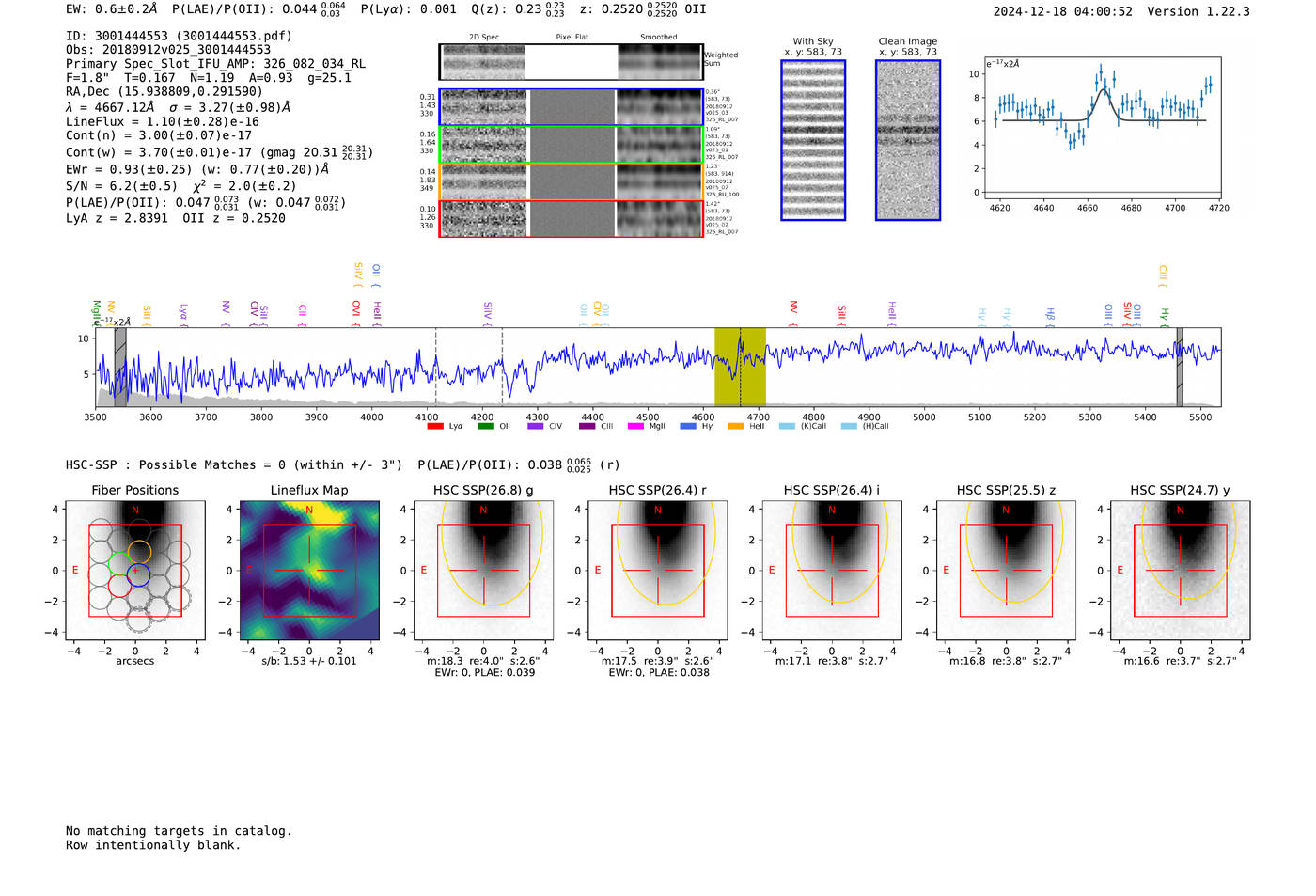Open the orange-bordered 2D spectrum row
This screenshot has height=896, width=1316.
pyautogui.click(x=571, y=181)
